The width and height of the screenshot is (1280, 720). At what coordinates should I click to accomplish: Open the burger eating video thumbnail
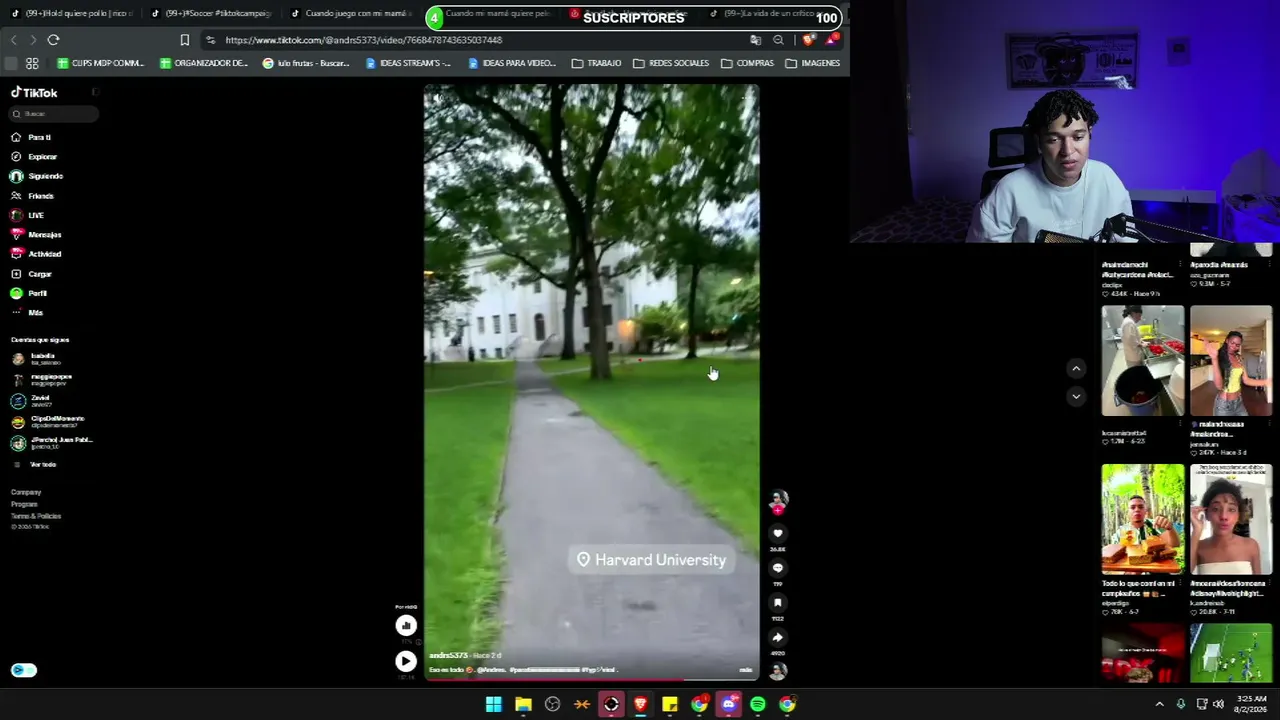[1143, 519]
